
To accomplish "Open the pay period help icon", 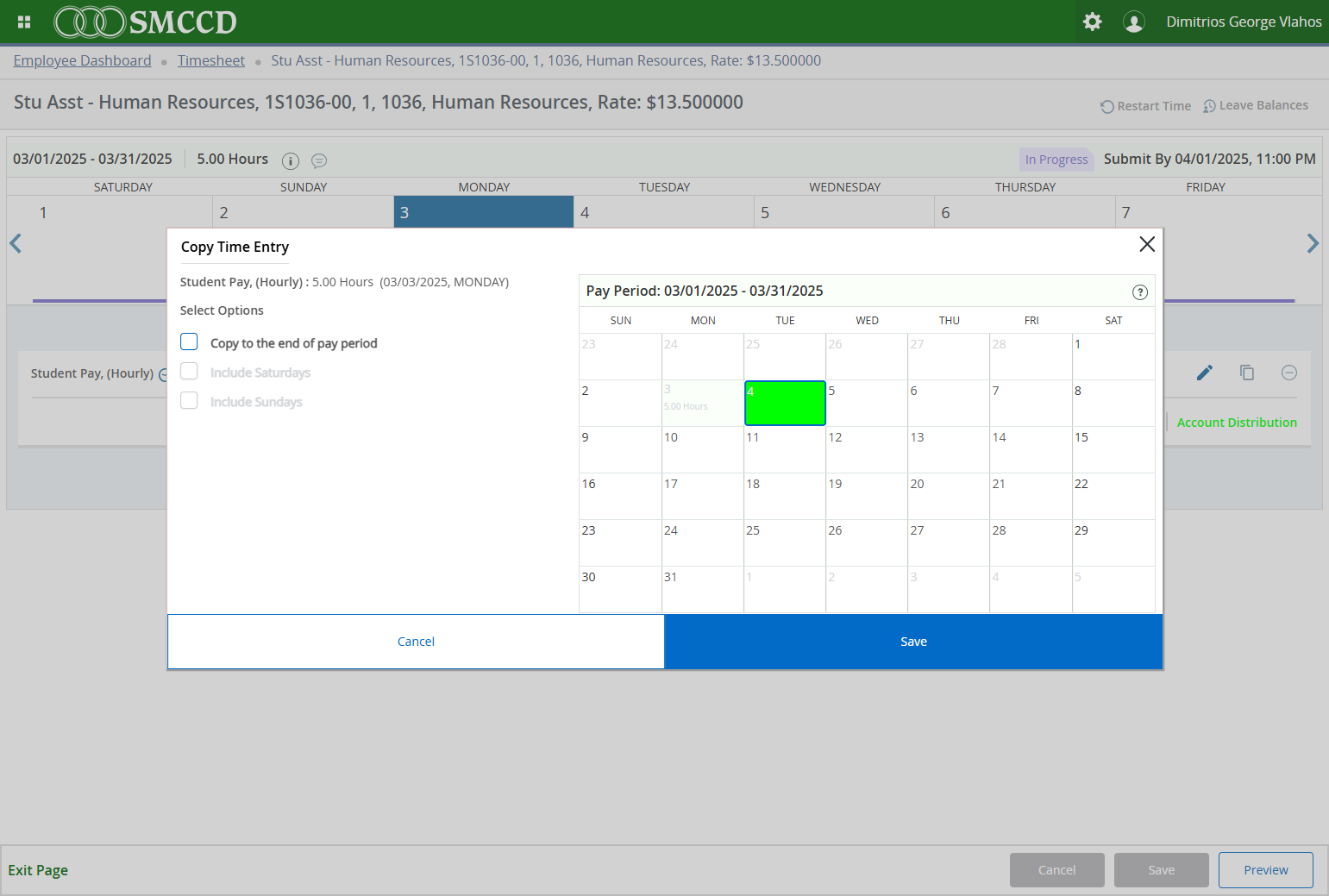I will pos(1140,292).
